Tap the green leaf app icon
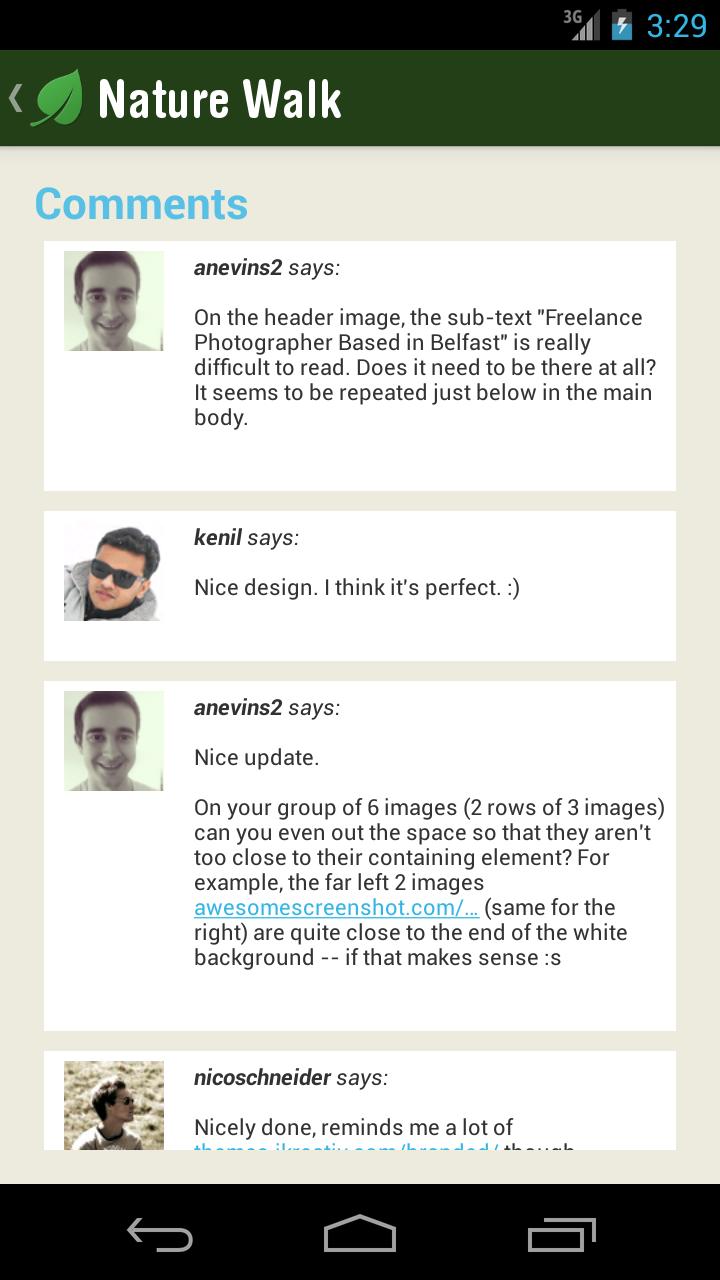The image size is (720, 1280). click(x=58, y=98)
